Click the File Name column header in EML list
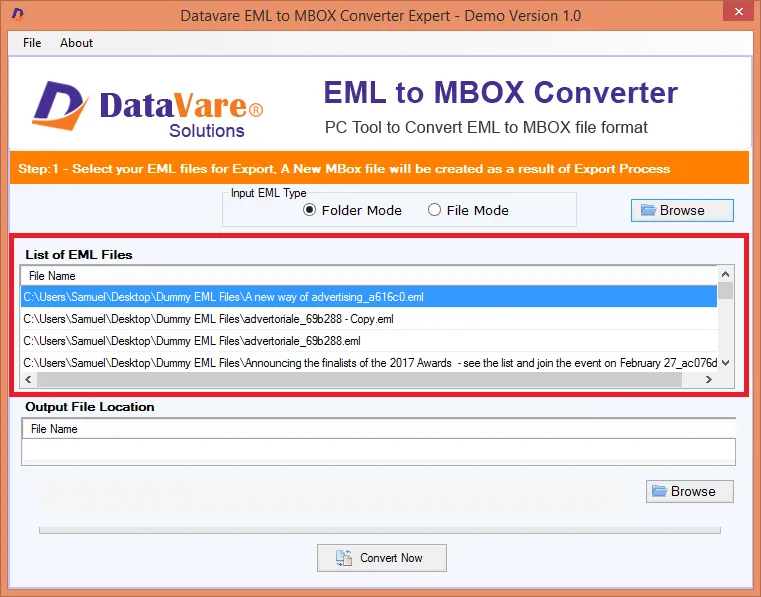This screenshot has height=597, width=761. pyautogui.click(x=369, y=276)
